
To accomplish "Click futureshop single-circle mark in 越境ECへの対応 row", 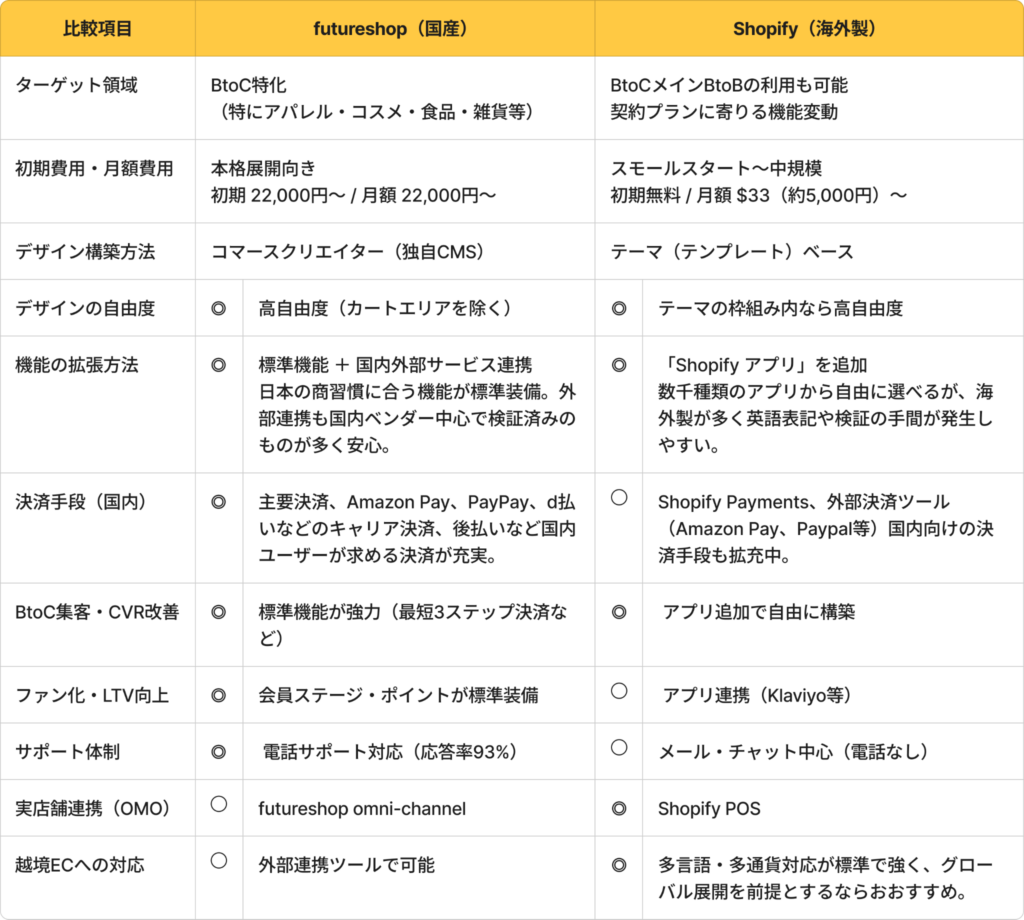I will pos(219,861).
